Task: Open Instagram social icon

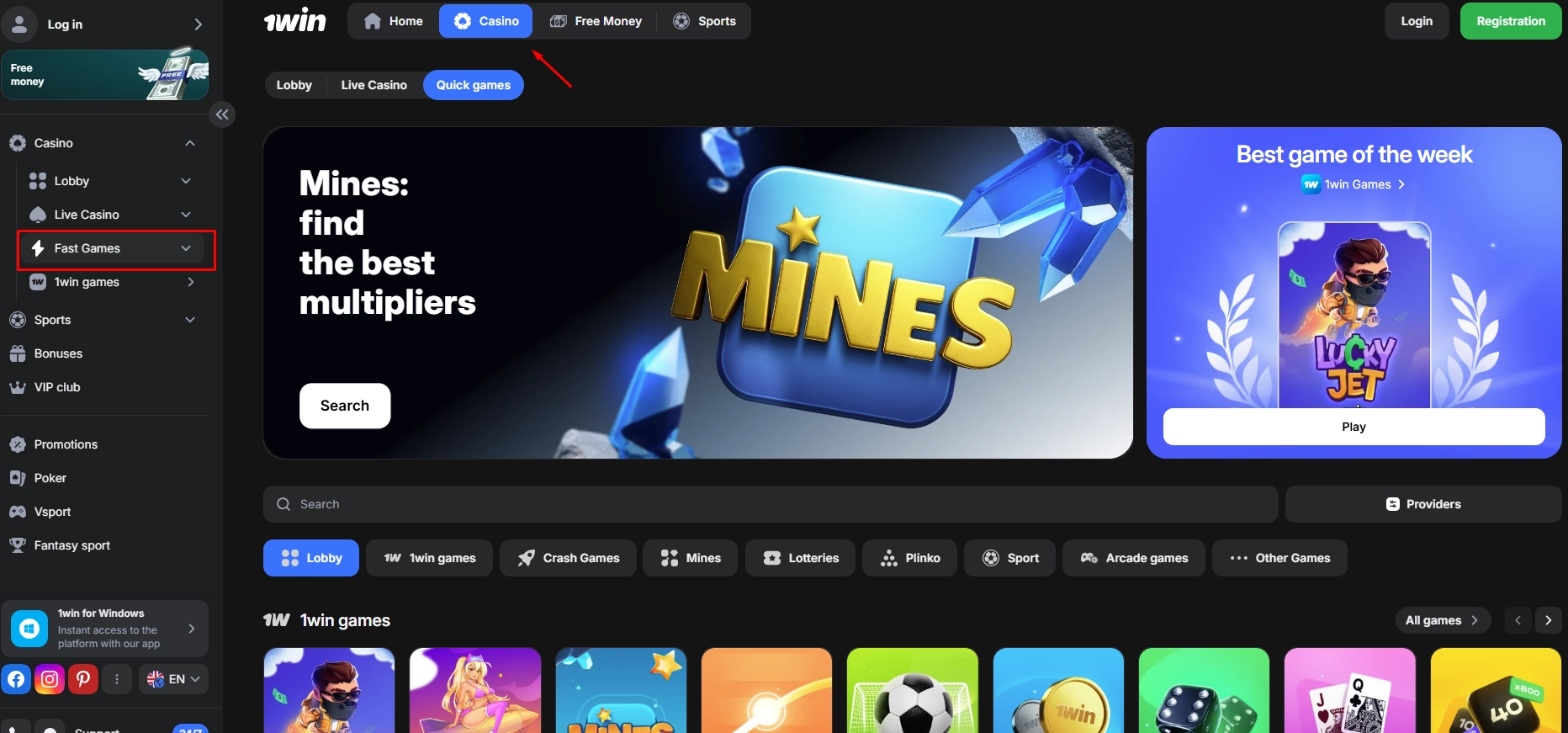Action: [50, 678]
